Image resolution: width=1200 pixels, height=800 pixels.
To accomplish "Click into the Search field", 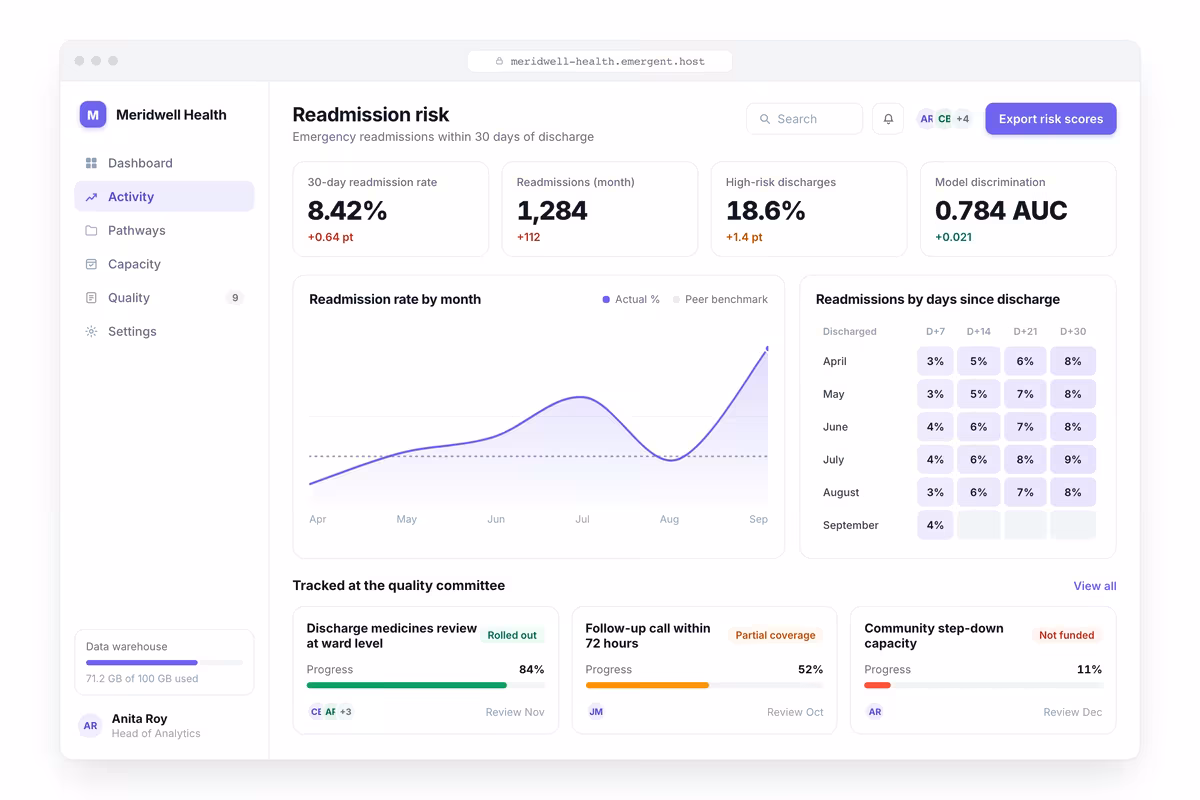I will click(x=804, y=119).
